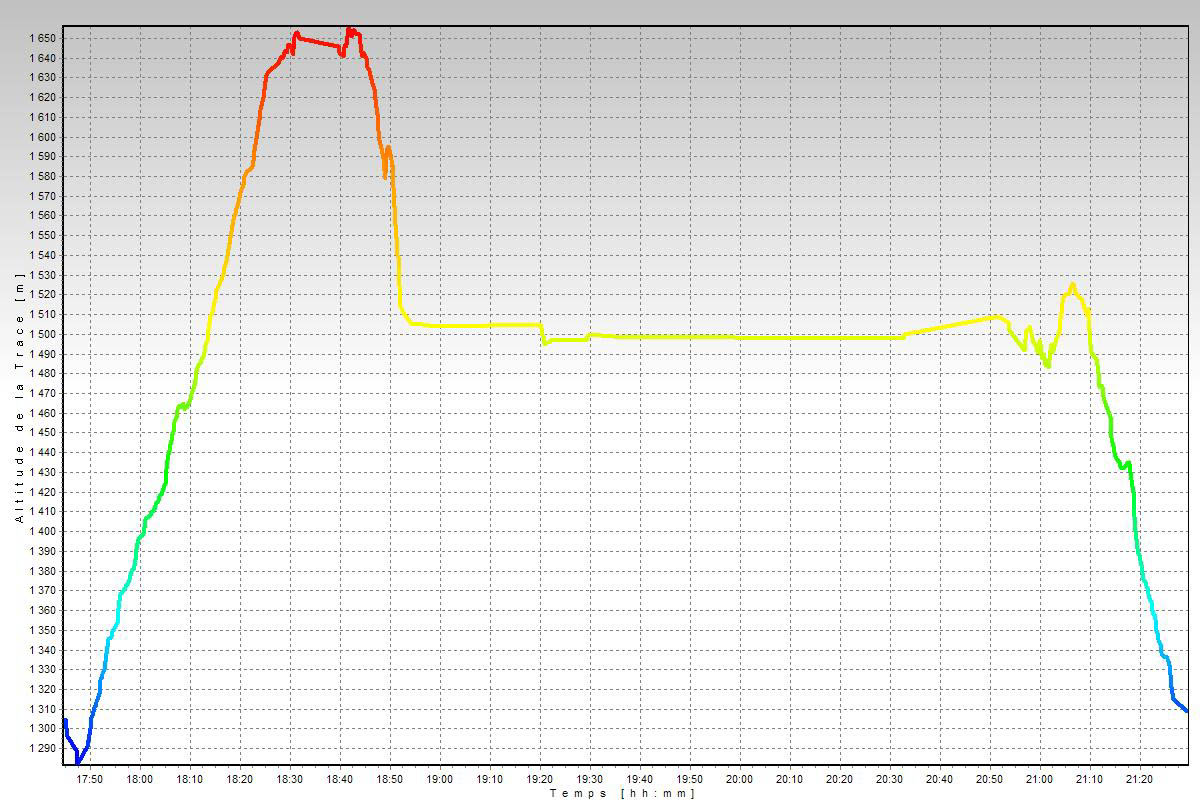
Task: Click the 'Altitude de la Trace [m]' axis title
Action: pyautogui.click(x=19, y=398)
